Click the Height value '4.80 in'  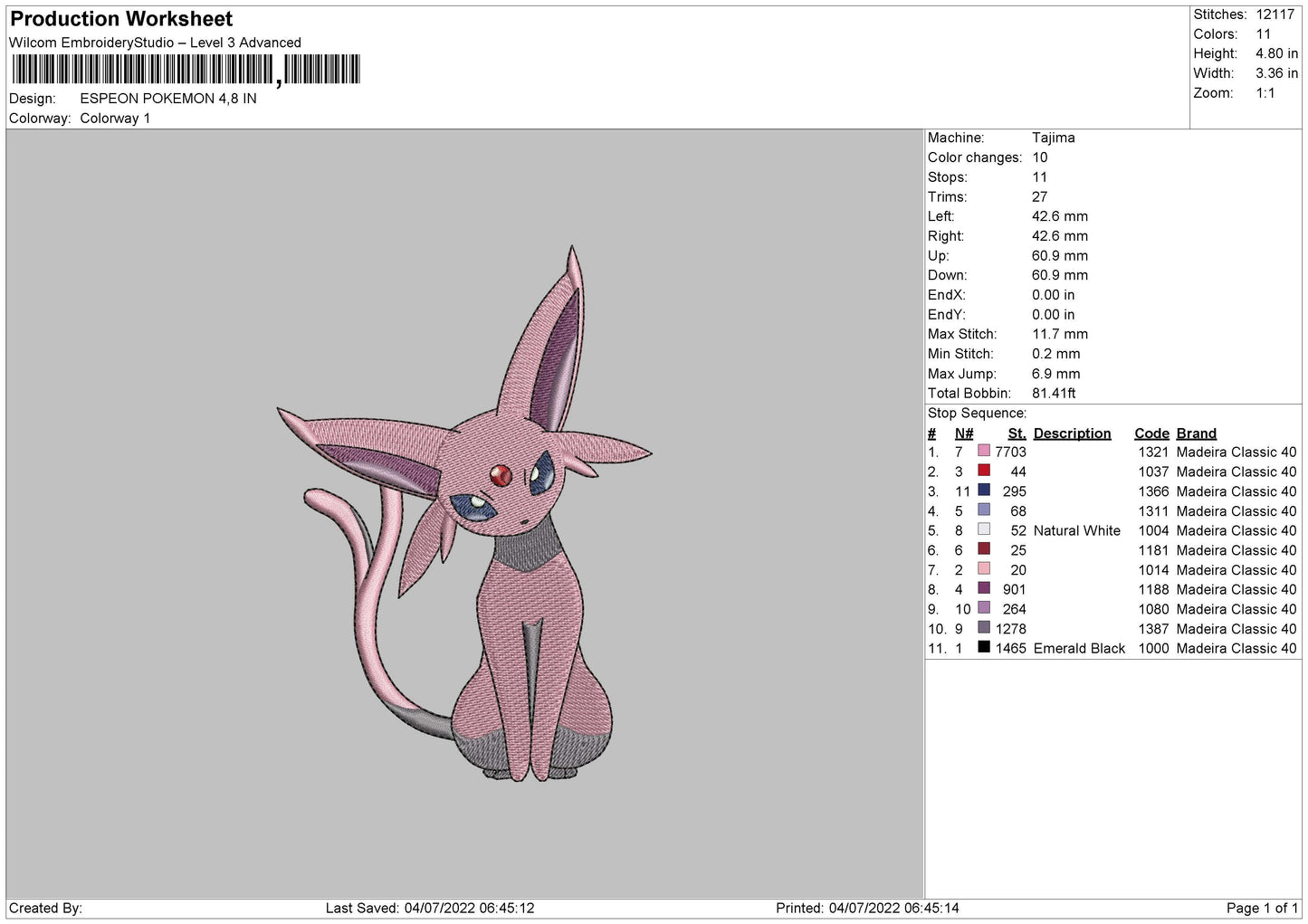(x=1277, y=53)
